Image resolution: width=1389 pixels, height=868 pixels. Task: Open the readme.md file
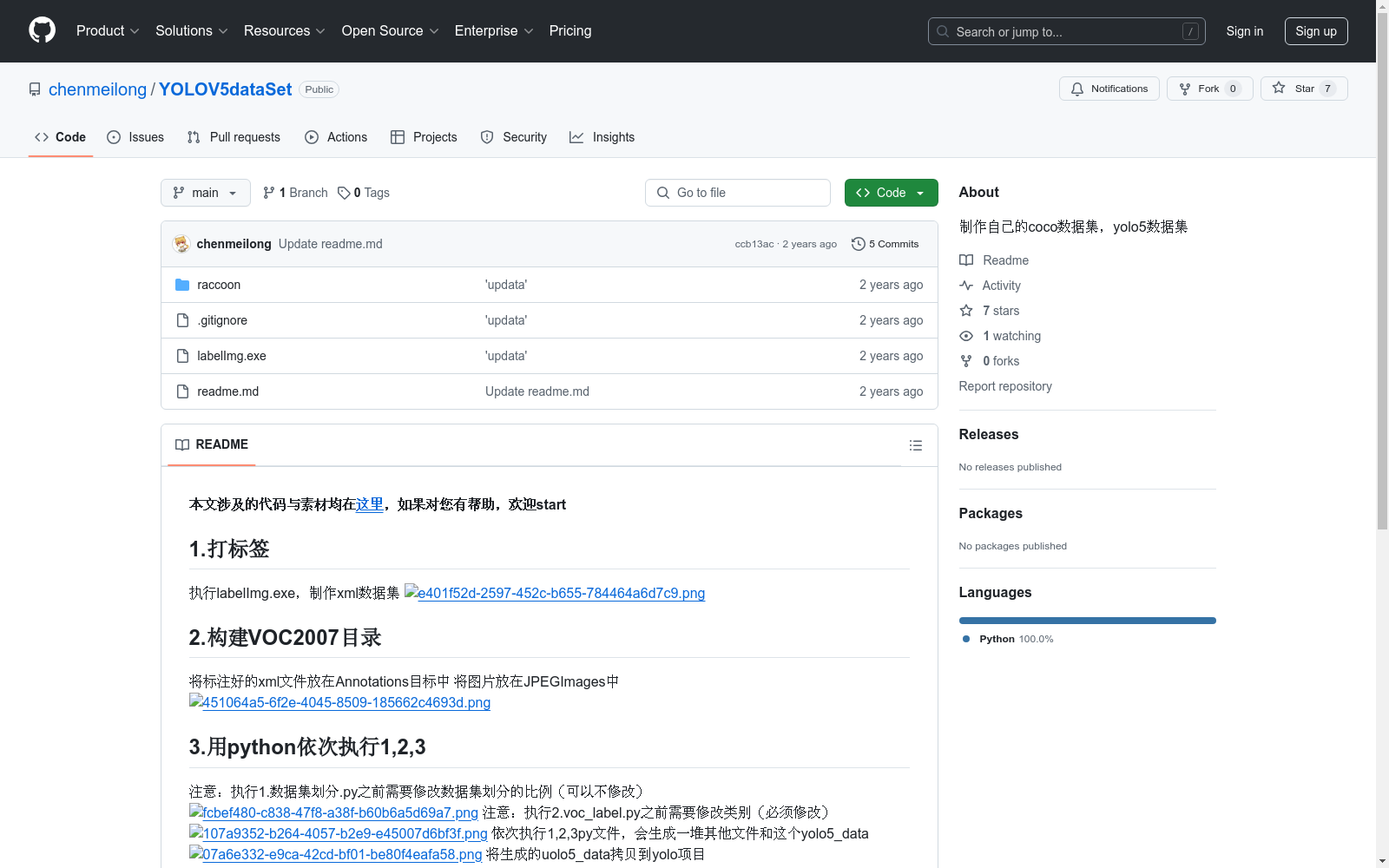click(x=227, y=391)
